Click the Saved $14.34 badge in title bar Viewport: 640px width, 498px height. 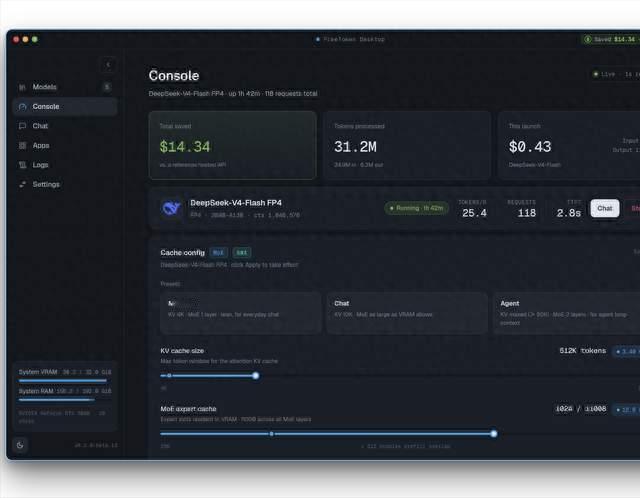[610, 39]
